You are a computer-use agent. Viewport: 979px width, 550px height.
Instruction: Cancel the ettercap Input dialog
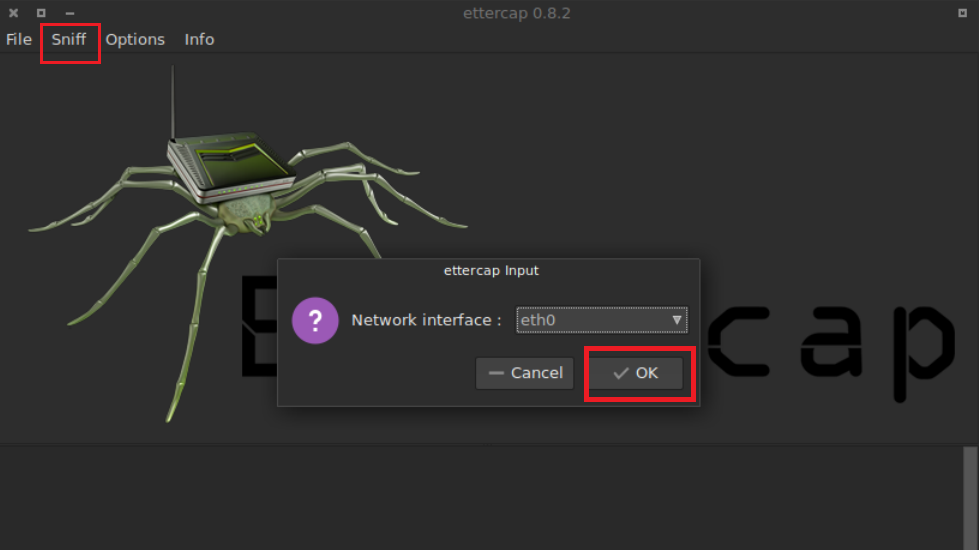(524, 373)
